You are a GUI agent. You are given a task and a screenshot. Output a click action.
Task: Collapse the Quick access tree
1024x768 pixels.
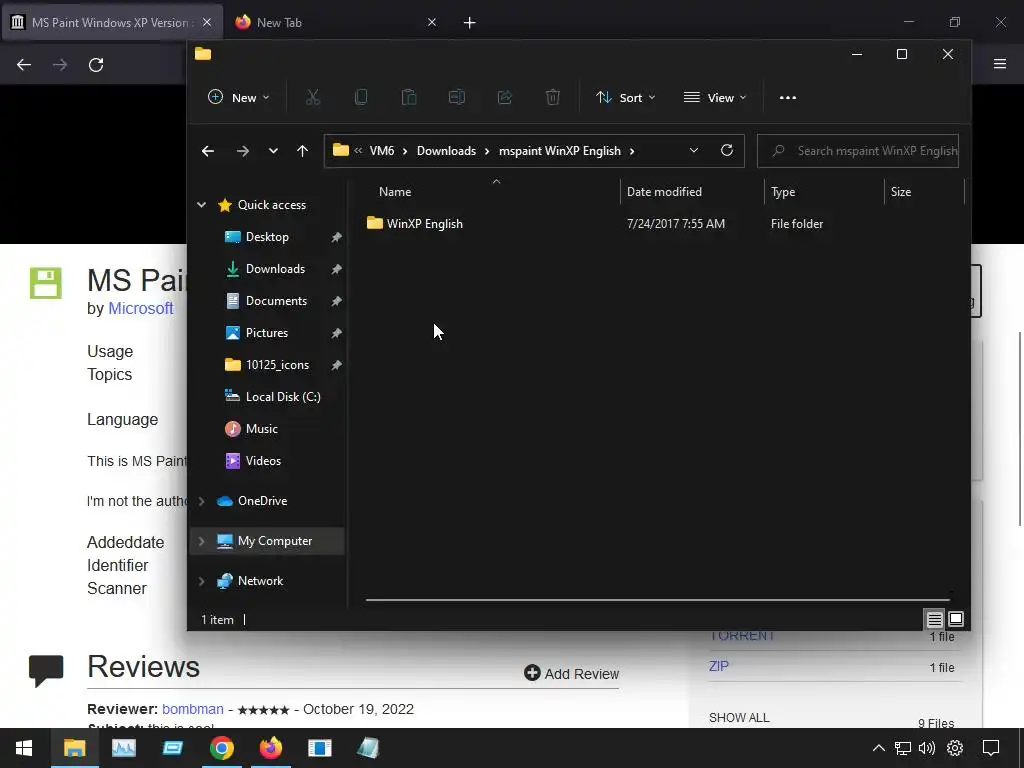pos(202,204)
